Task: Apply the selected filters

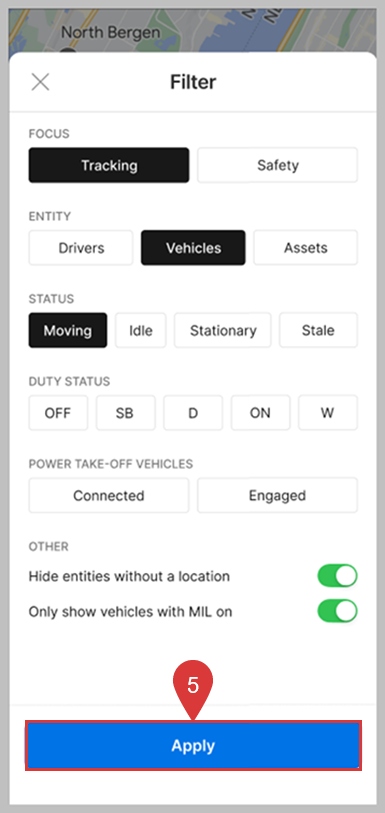Action: [193, 746]
